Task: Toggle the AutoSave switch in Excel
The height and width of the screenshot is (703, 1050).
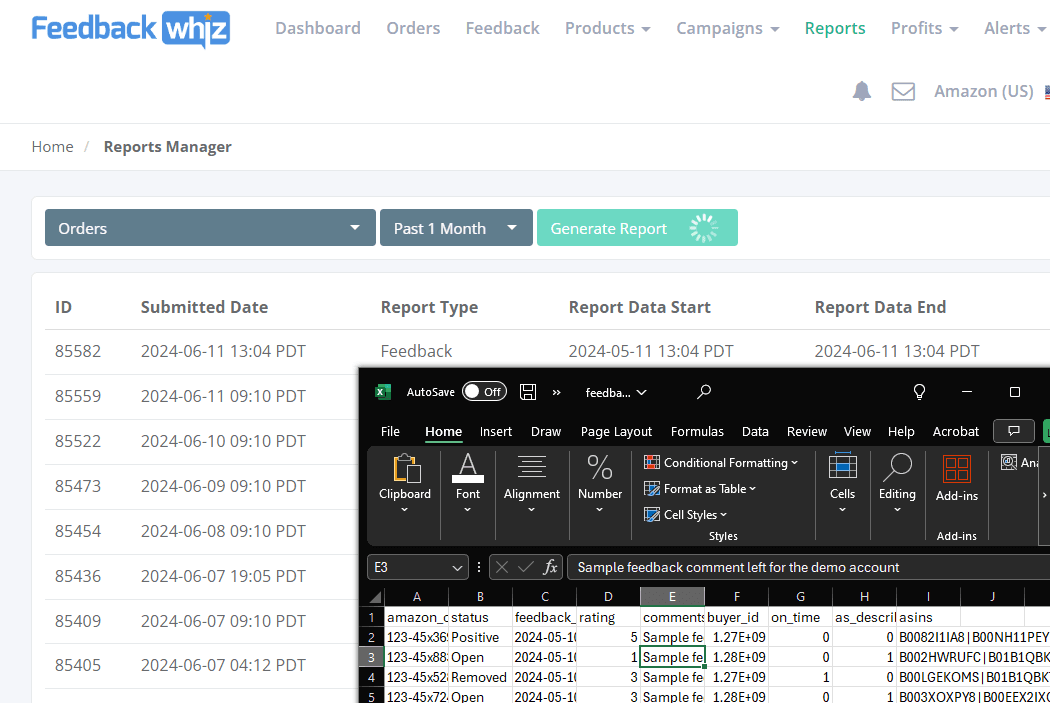Action: 484,392
